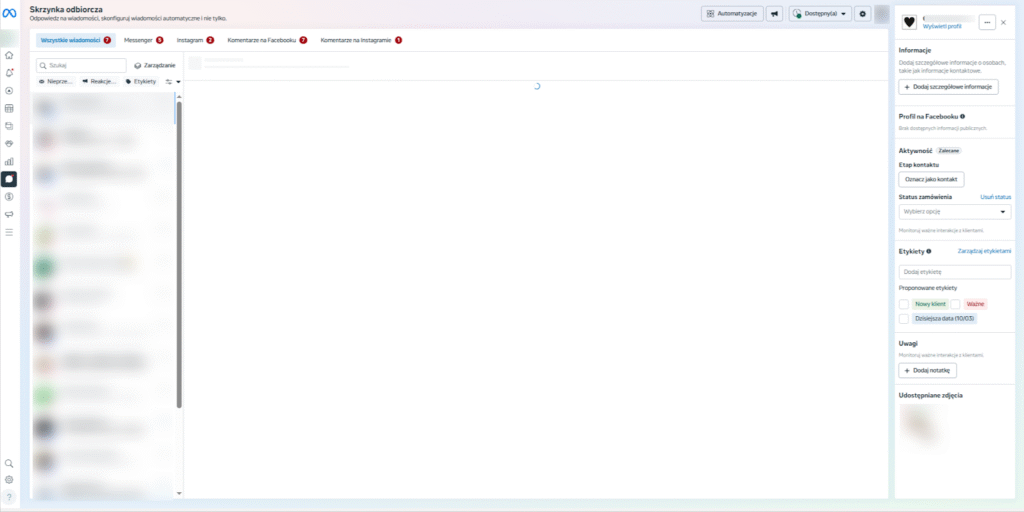Click the heart profile avatar
The width and height of the screenshot is (1024, 512).
(908, 22)
